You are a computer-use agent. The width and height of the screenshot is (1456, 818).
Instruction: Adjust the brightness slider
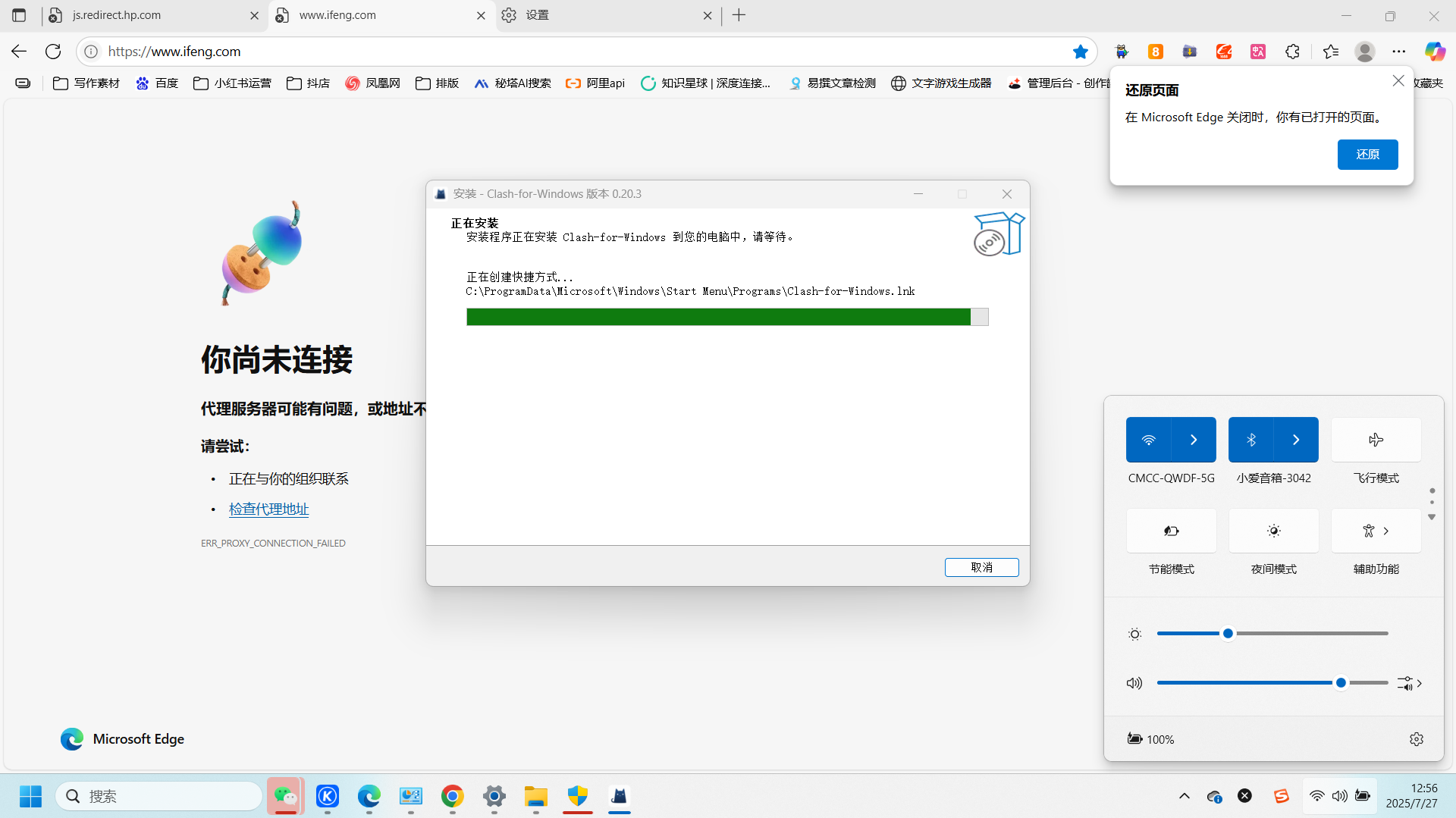click(1272, 634)
